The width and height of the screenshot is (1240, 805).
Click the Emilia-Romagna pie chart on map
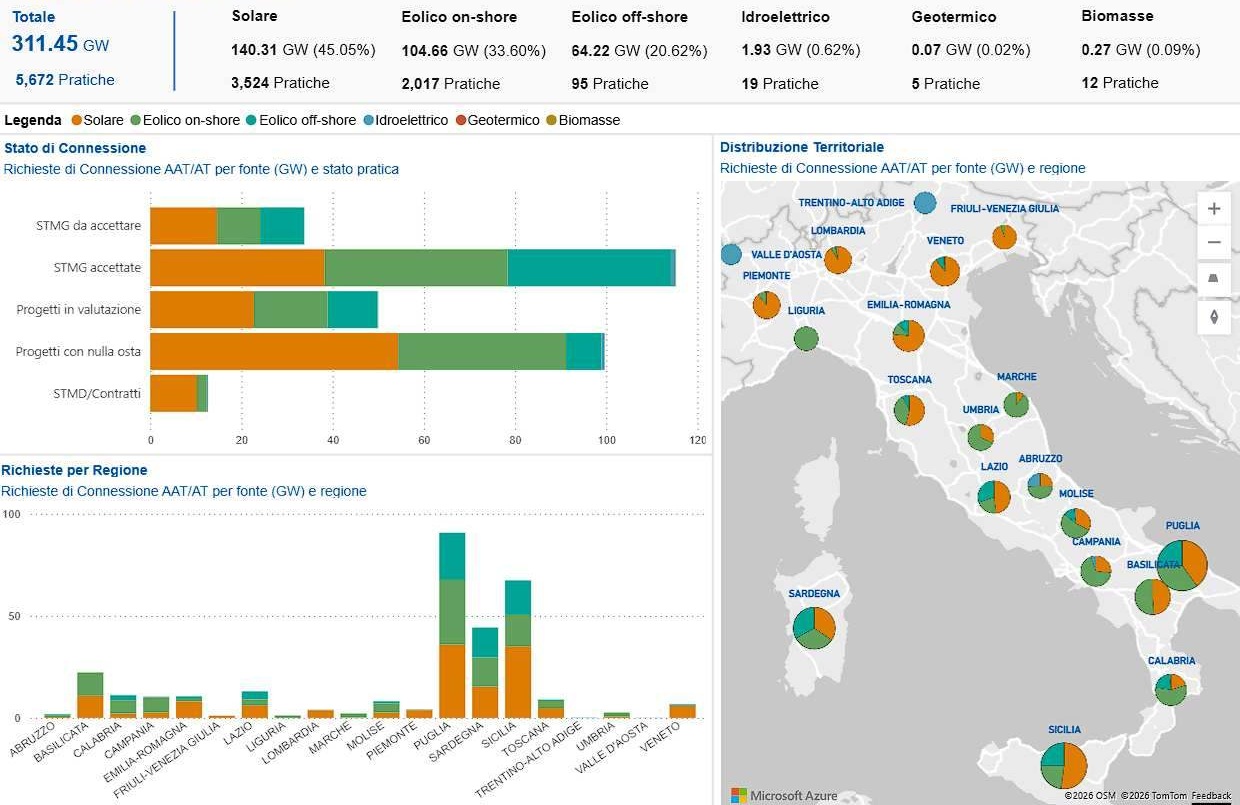coord(908,335)
